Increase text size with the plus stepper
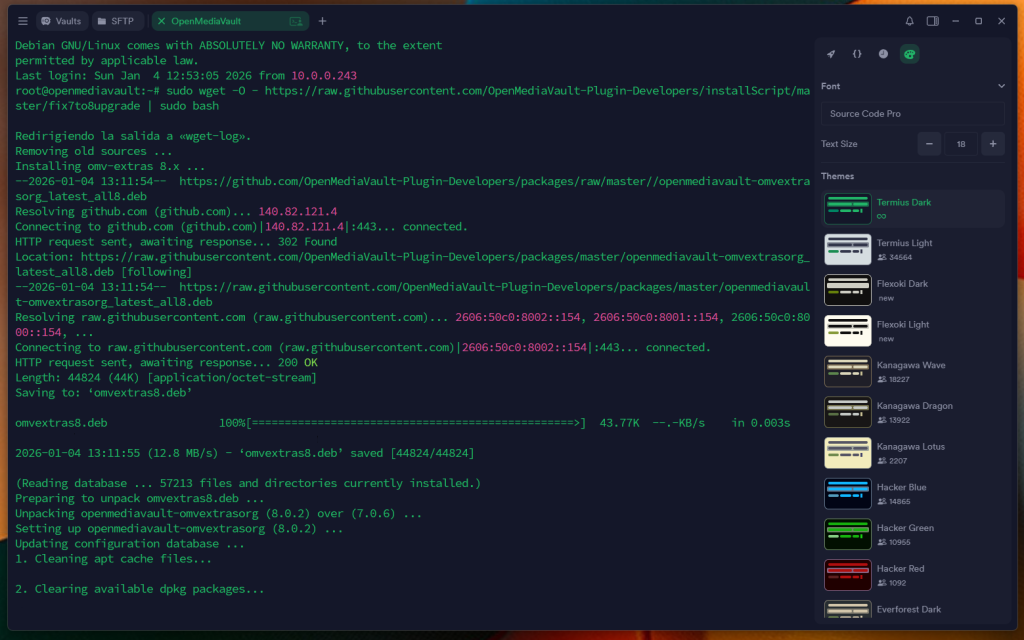This screenshot has width=1024, height=640. click(992, 144)
